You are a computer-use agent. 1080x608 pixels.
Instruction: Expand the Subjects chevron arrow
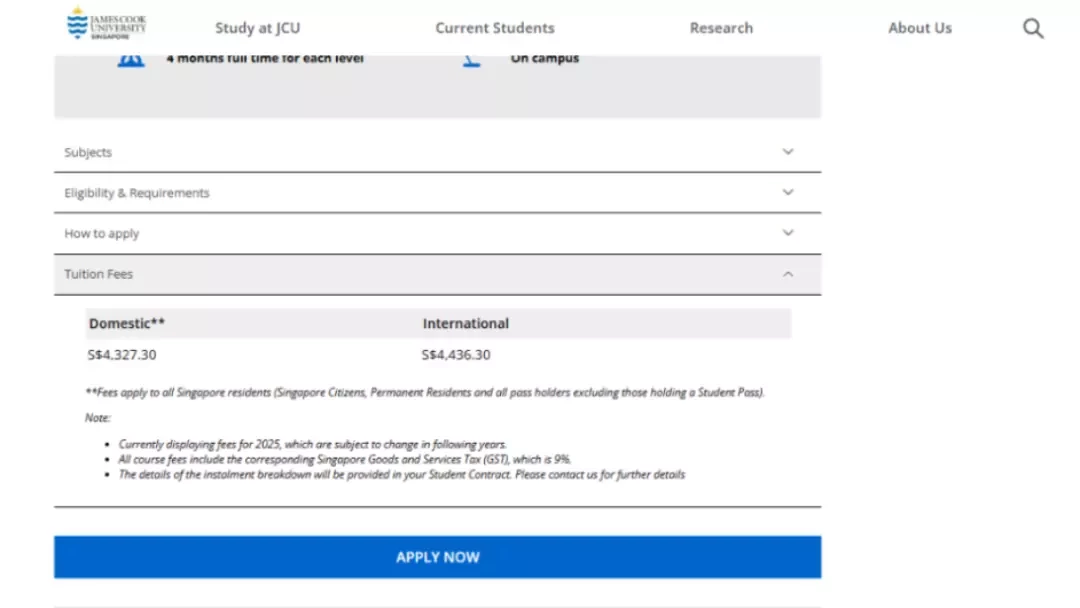(x=788, y=151)
